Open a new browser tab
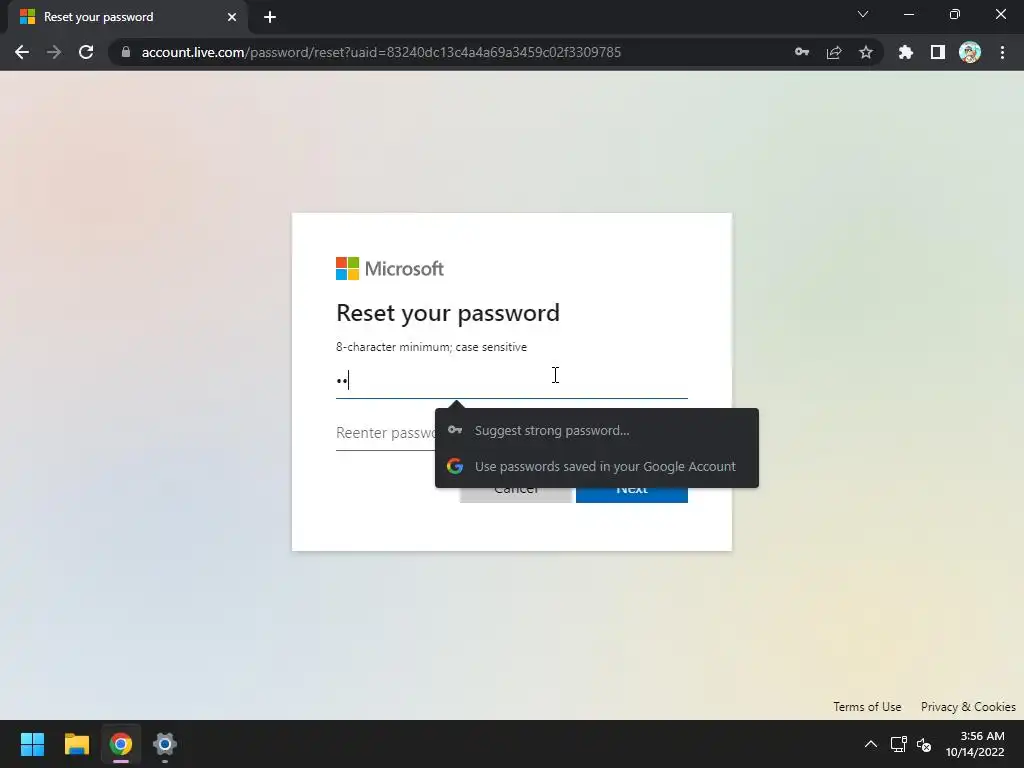This screenshot has width=1024, height=768. pos(270,17)
